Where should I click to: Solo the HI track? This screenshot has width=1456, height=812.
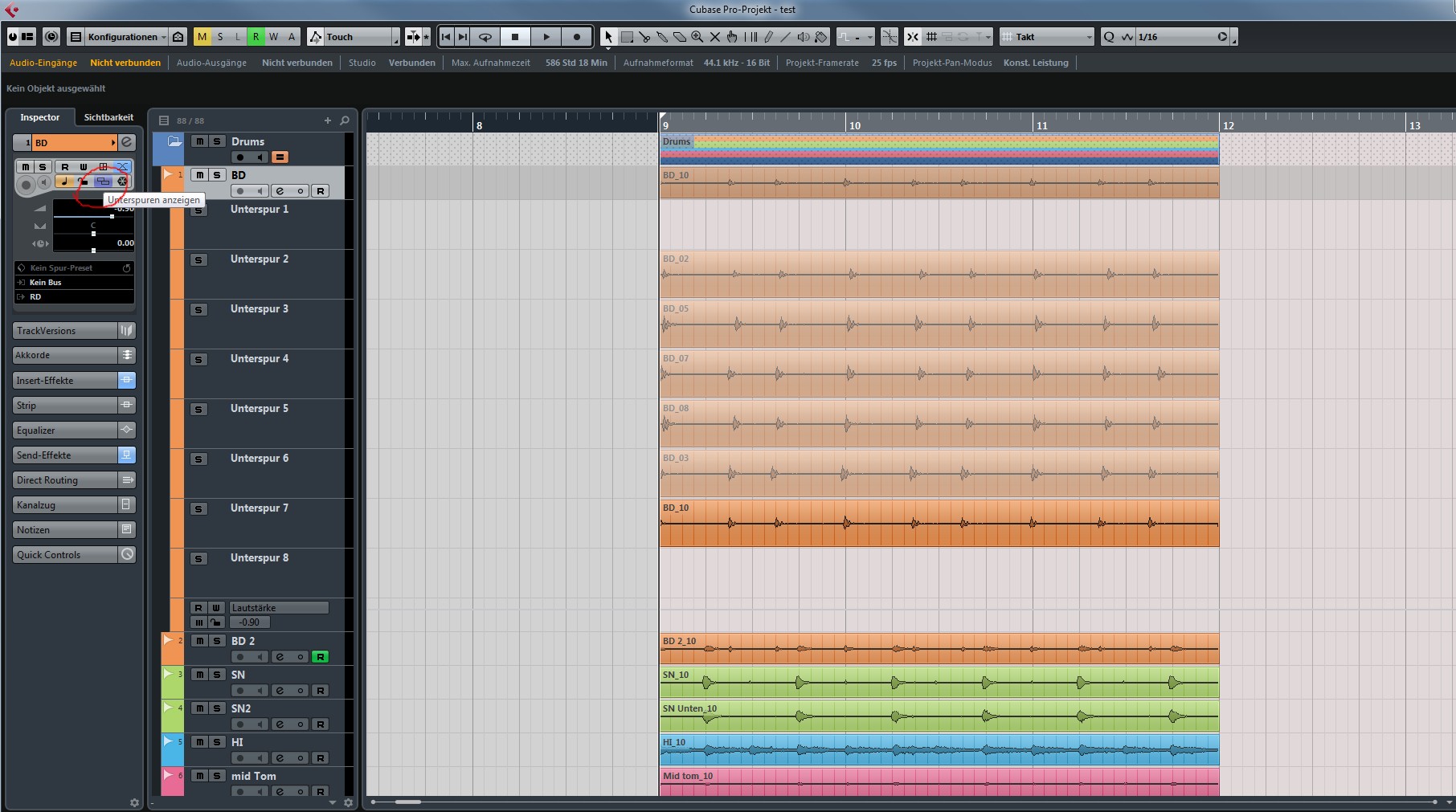[216, 742]
